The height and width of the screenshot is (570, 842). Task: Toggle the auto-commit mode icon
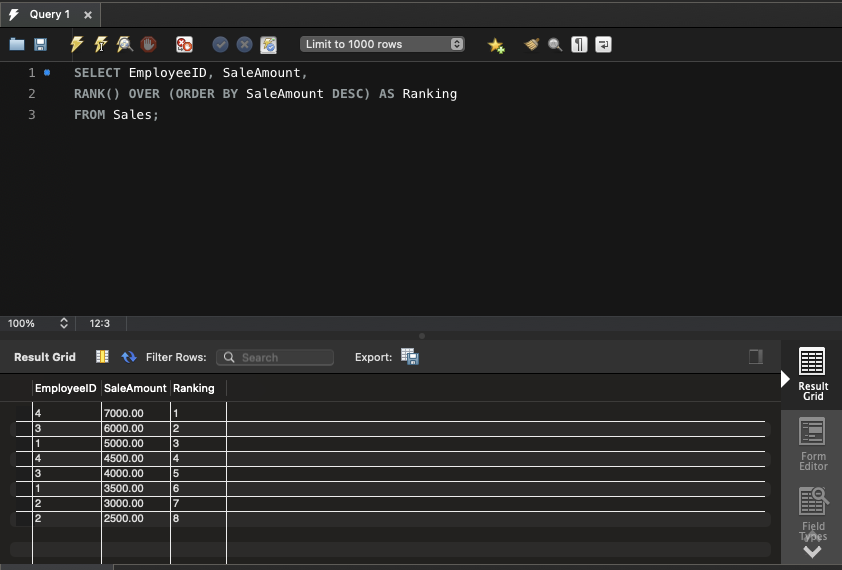(268, 44)
